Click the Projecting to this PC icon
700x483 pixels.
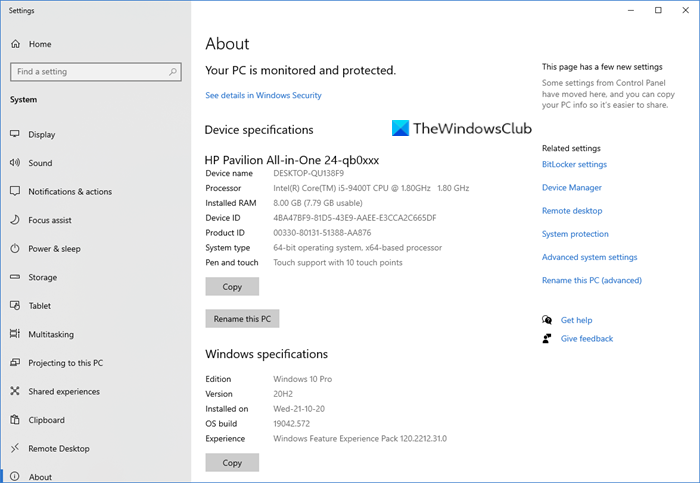15,362
